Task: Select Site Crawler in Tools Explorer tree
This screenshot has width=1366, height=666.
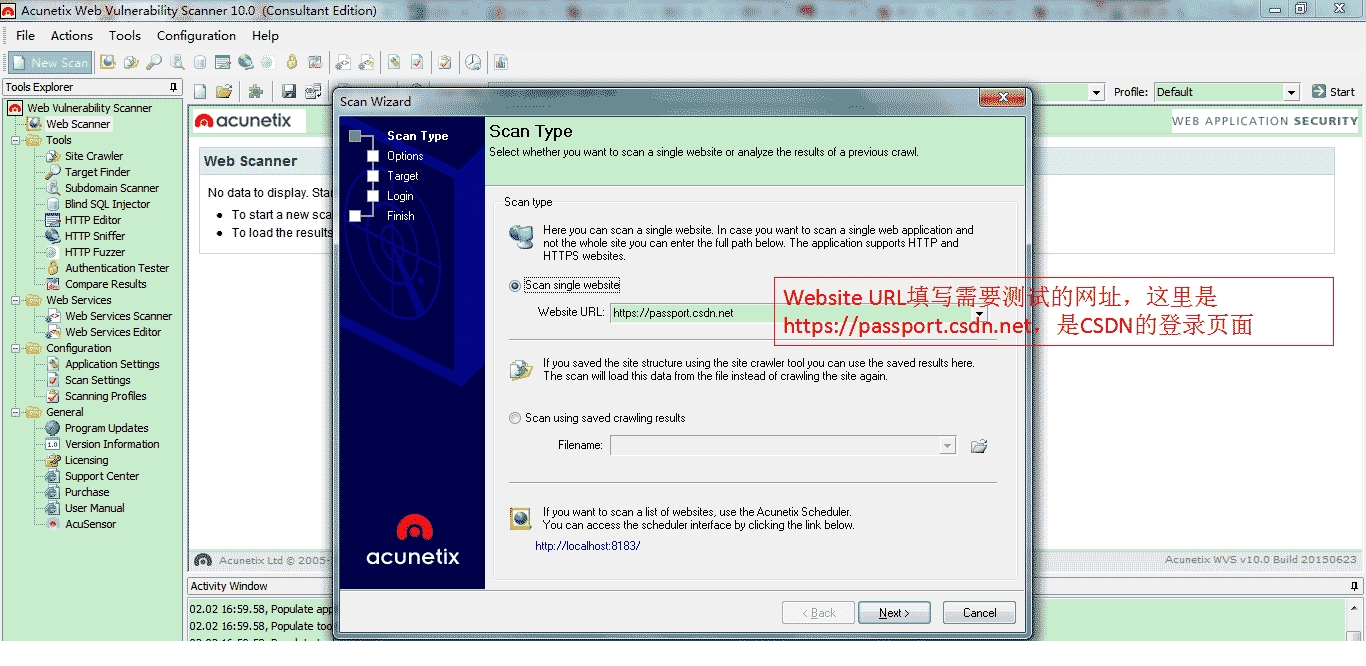Action: pos(94,156)
